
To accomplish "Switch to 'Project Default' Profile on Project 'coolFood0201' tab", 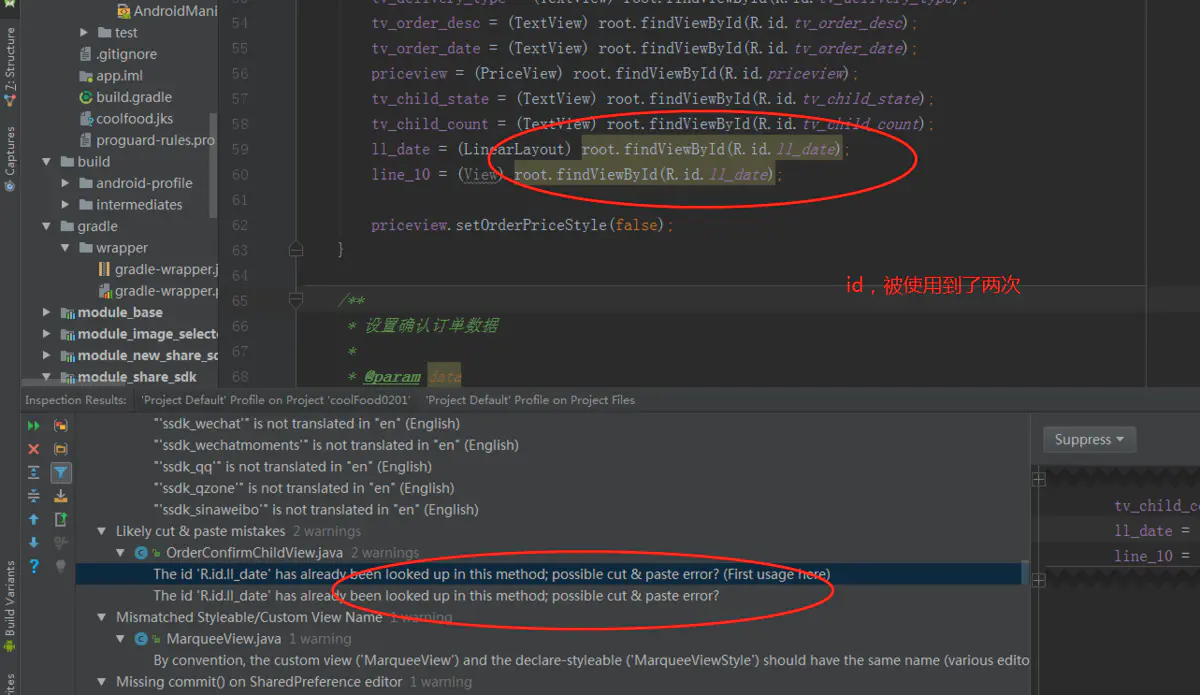I will pyautogui.click(x=276, y=400).
